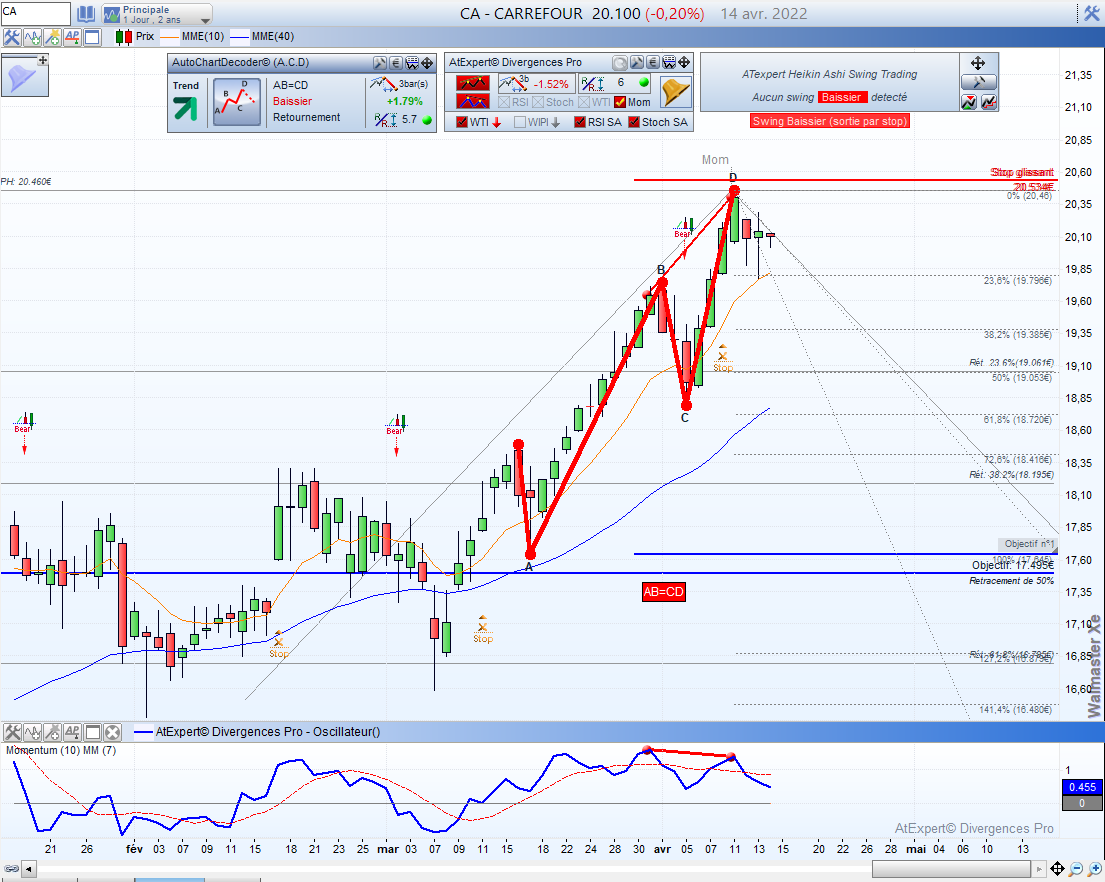Maximize the oscillator panel window icon
This screenshot has height=882, width=1105.
[93, 732]
